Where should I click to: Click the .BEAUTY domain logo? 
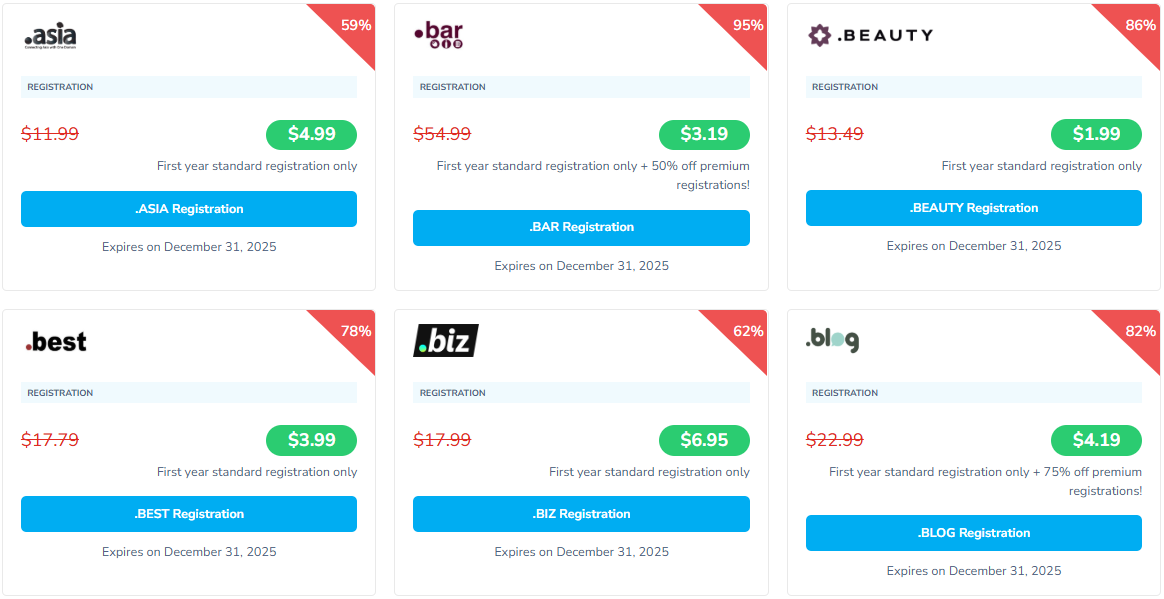(x=870, y=35)
